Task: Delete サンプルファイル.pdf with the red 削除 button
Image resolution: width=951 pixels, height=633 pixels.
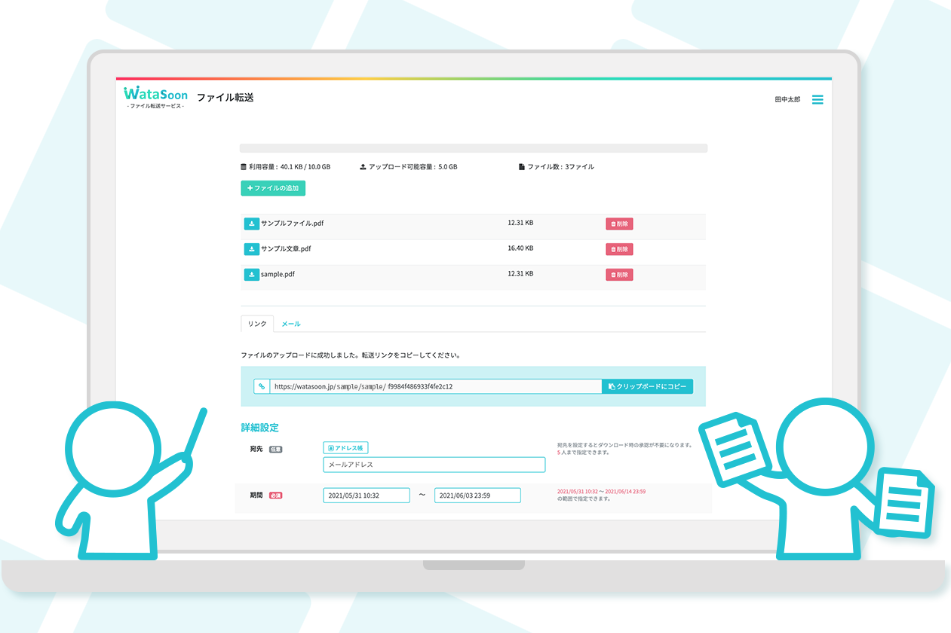Action: coord(619,224)
